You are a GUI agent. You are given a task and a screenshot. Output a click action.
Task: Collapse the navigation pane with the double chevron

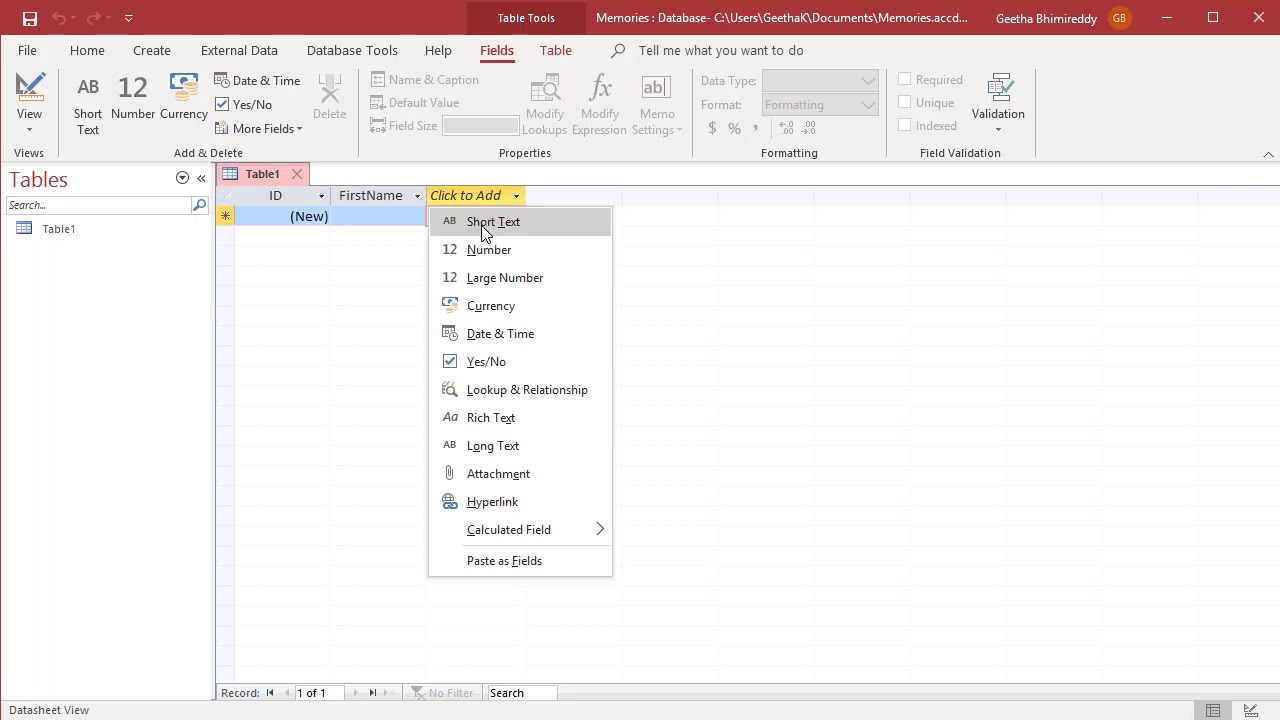tap(201, 178)
